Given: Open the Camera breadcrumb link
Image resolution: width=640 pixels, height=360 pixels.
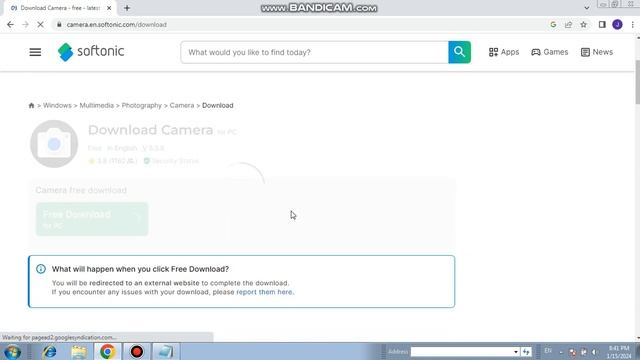Looking at the screenshot, I should coord(182,105).
